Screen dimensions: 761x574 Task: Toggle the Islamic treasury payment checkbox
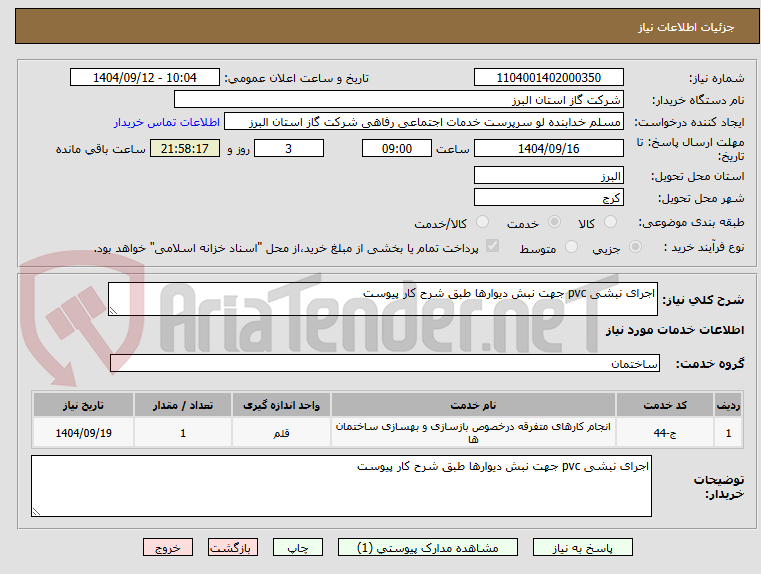(x=492, y=246)
